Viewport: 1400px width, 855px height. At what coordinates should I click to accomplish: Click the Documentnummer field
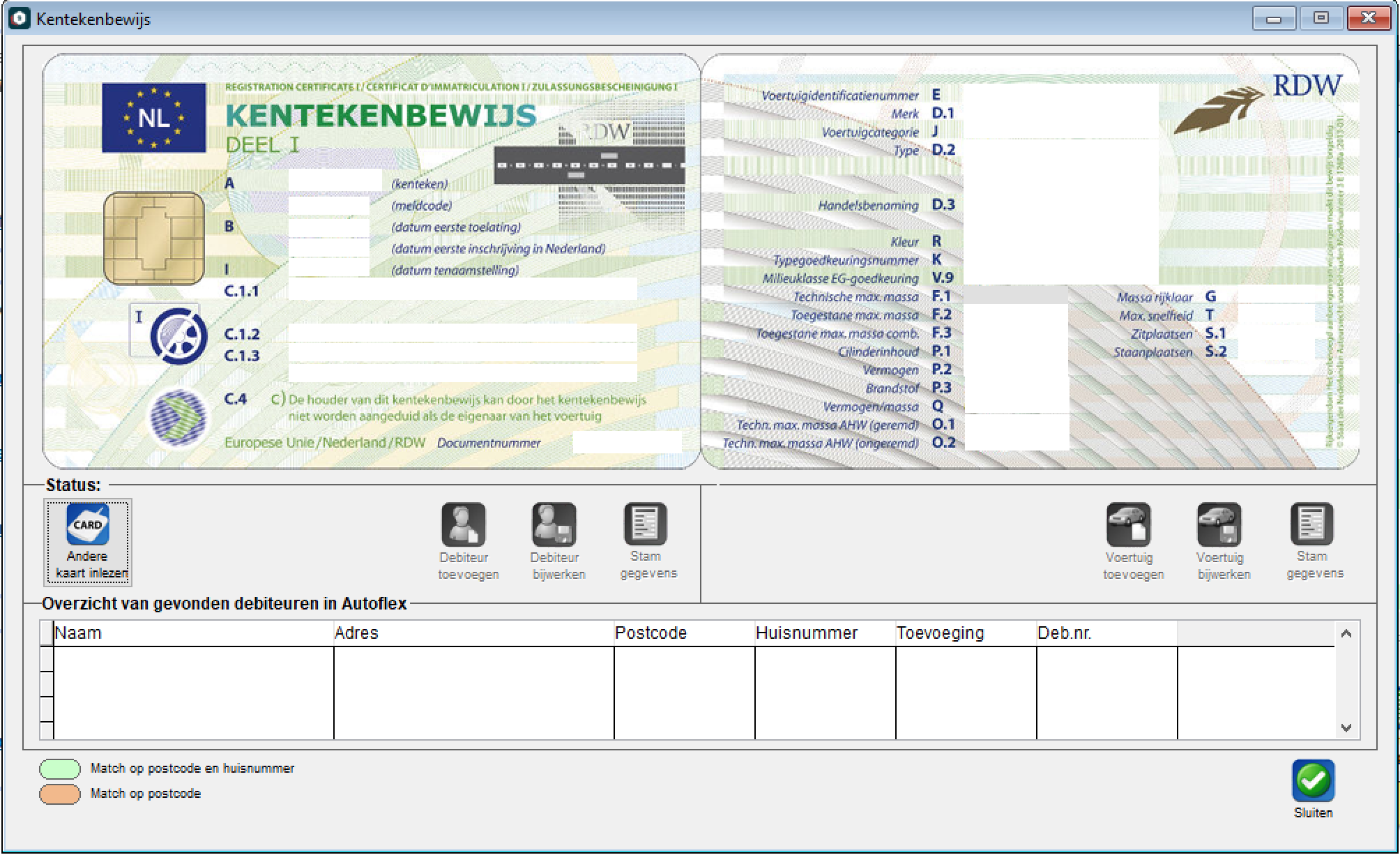pyautogui.click(x=627, y=442)
